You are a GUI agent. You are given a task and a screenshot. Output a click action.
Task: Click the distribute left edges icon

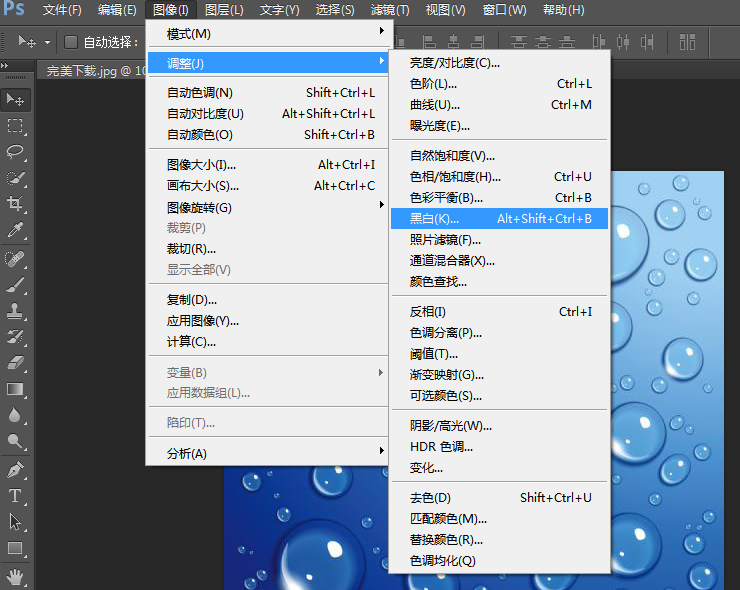(x=598, y=42)
